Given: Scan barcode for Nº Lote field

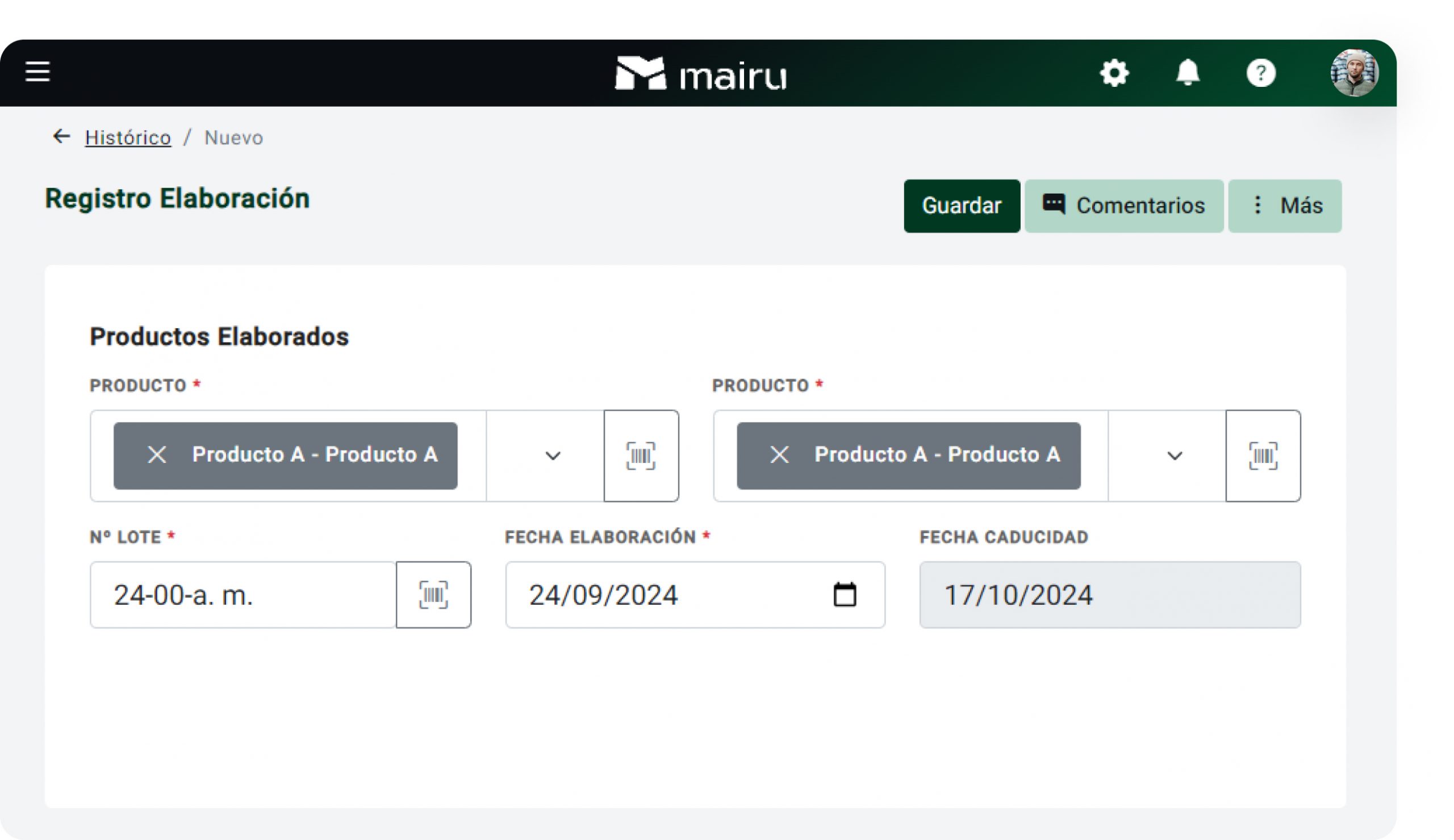Looking at the screenshot, I should (x=433, y=595).
